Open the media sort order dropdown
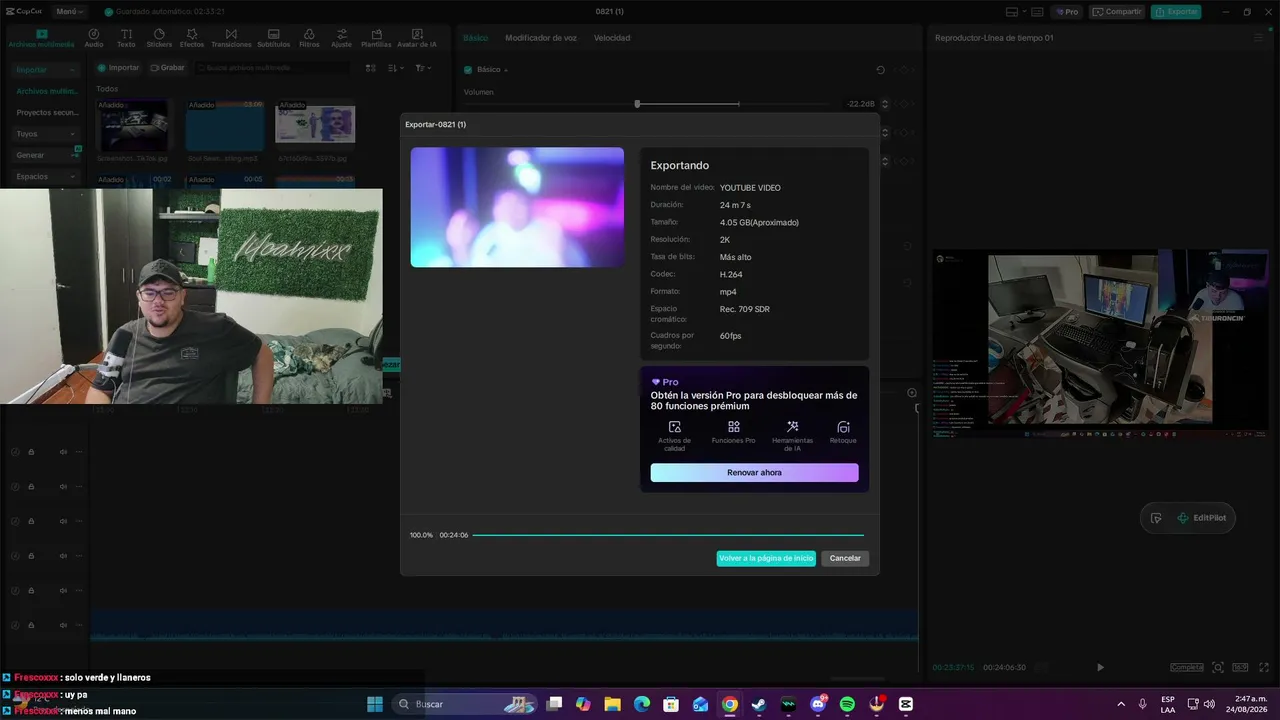 396,68
